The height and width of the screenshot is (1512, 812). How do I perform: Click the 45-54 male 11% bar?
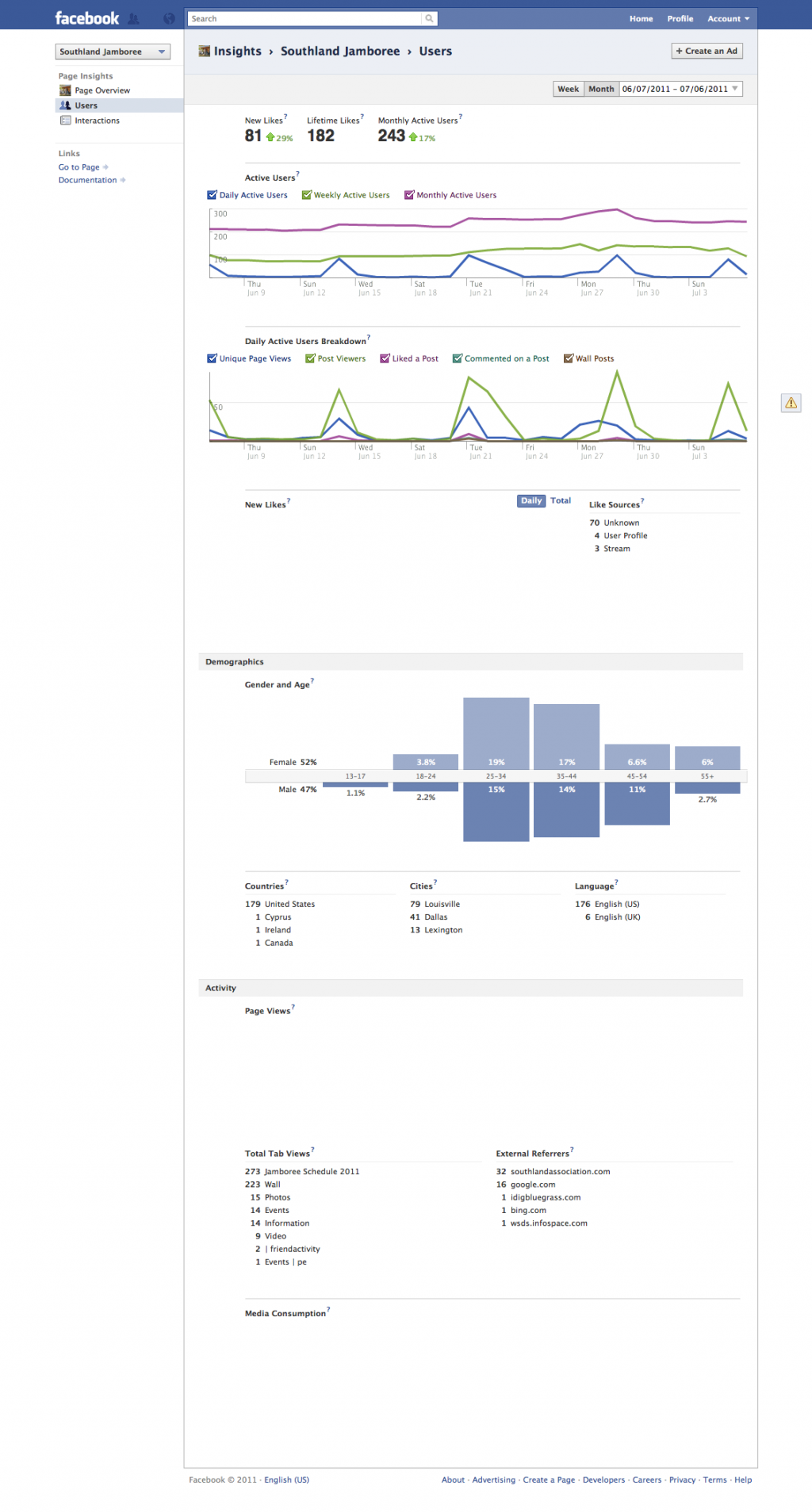[x=638, y=804]
